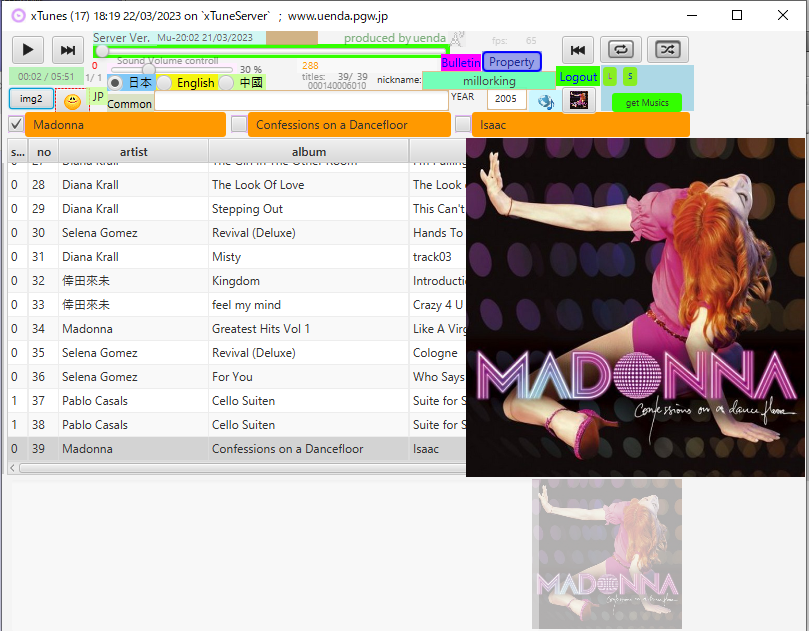This screenshot has width=809, height=631.
Task: Click the small album art button
Action: click(578, 101)
